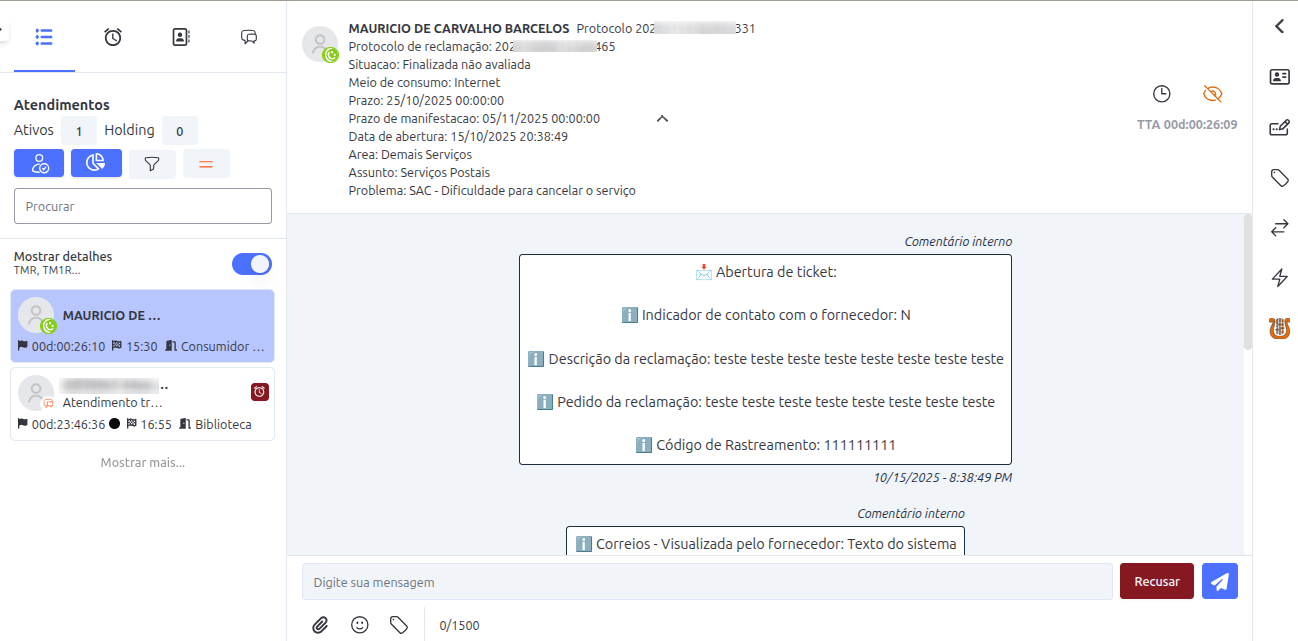Open the tag/label panel in right sidebar

pos(1279,177)
